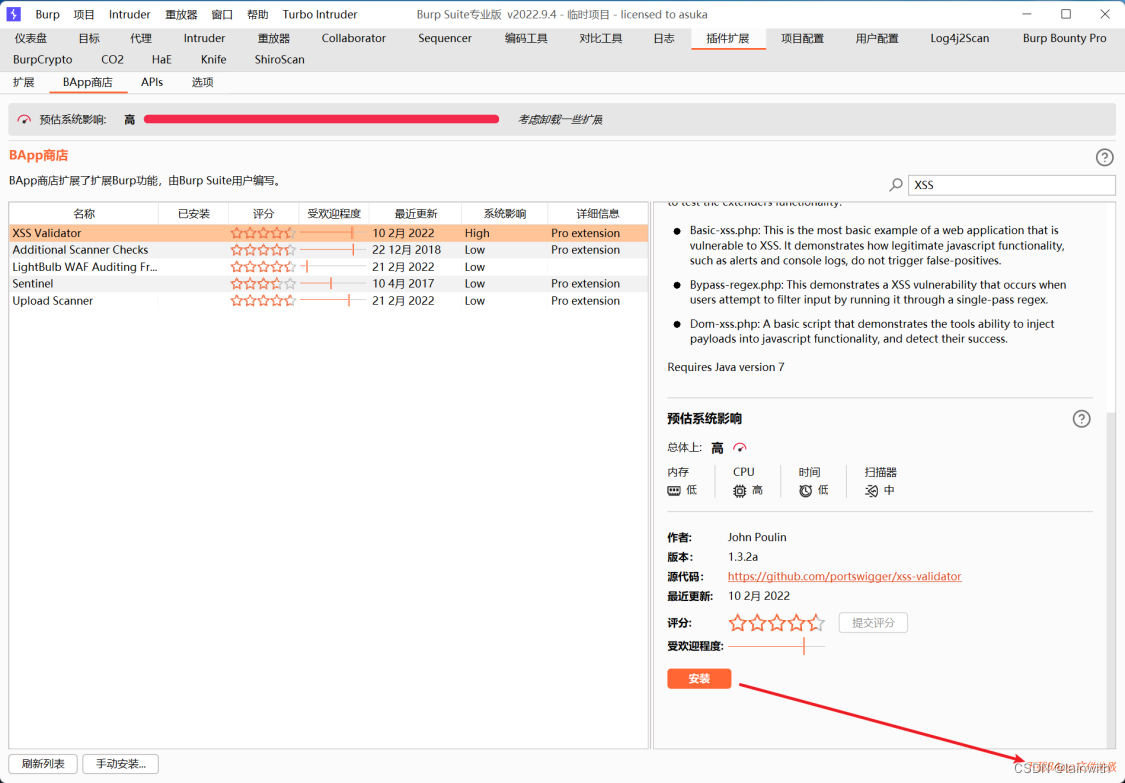
Task: Click the High impact cell of XSS Validator
Action: [505, 233]
